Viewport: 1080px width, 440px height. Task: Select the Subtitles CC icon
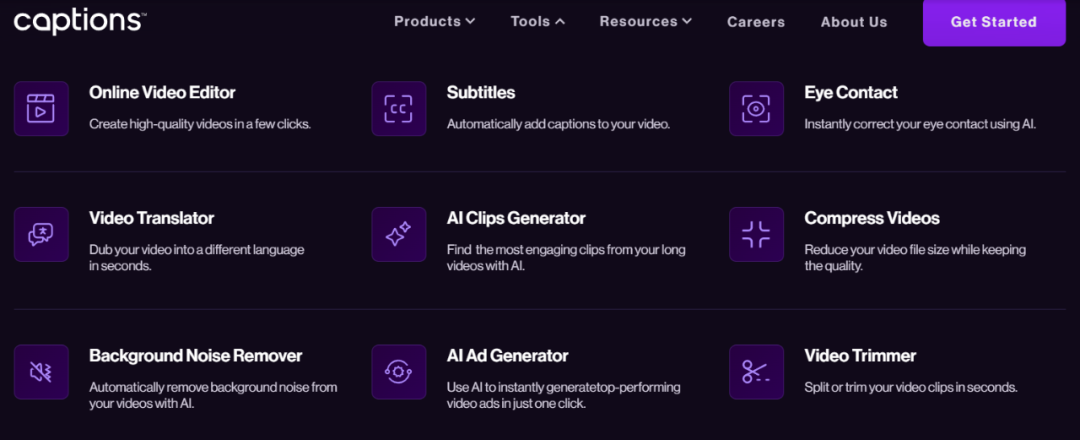399,109
